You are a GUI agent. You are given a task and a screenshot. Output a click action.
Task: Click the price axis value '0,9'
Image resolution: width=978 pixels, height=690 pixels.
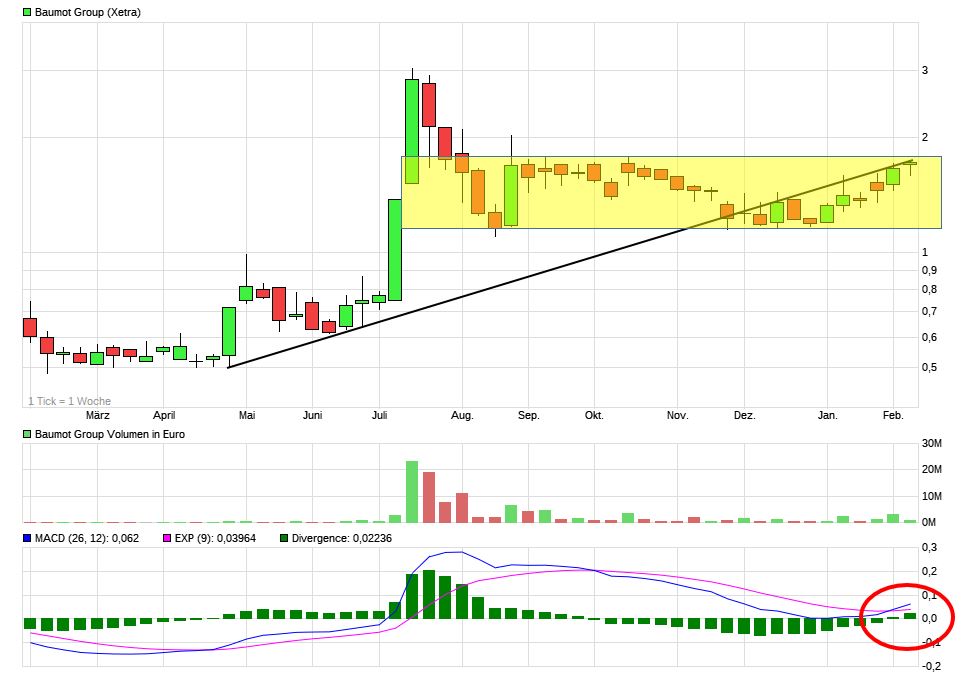(x=929, y=270)
